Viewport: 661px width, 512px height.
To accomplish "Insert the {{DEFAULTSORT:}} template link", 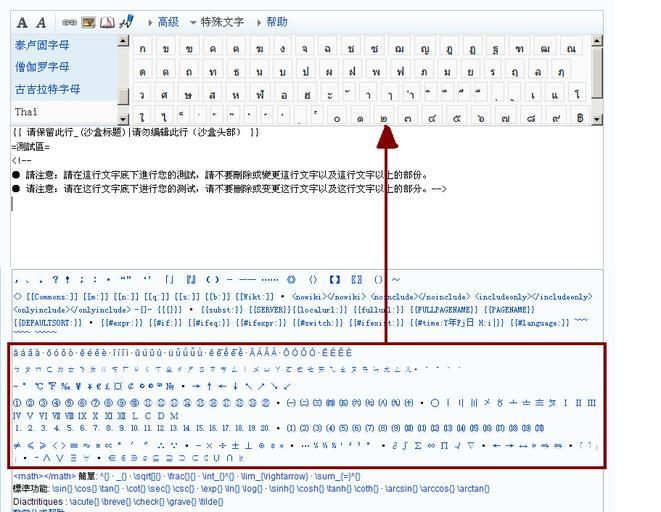I will [x=46, y=324].
